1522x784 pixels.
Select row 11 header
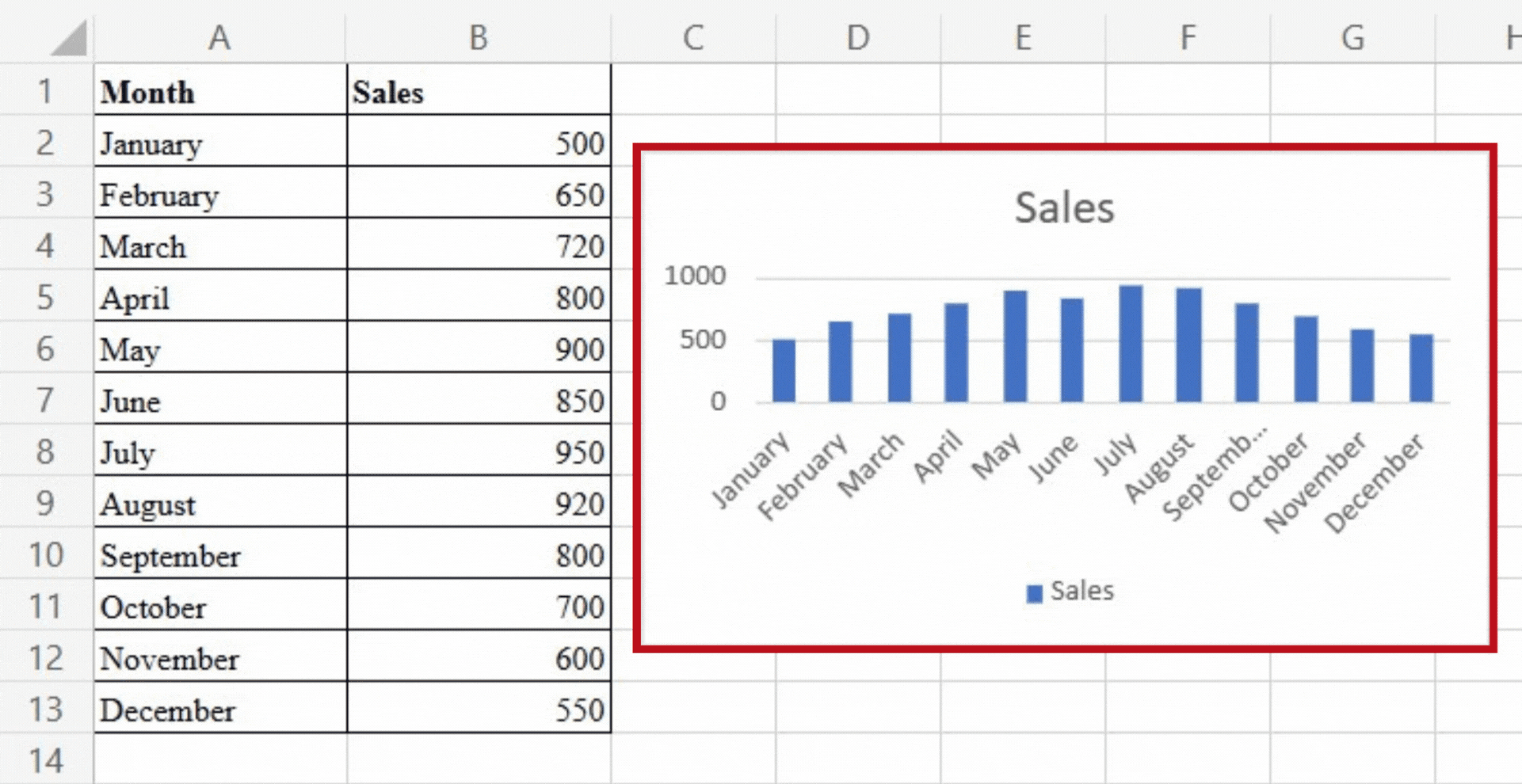click(46, 605)
